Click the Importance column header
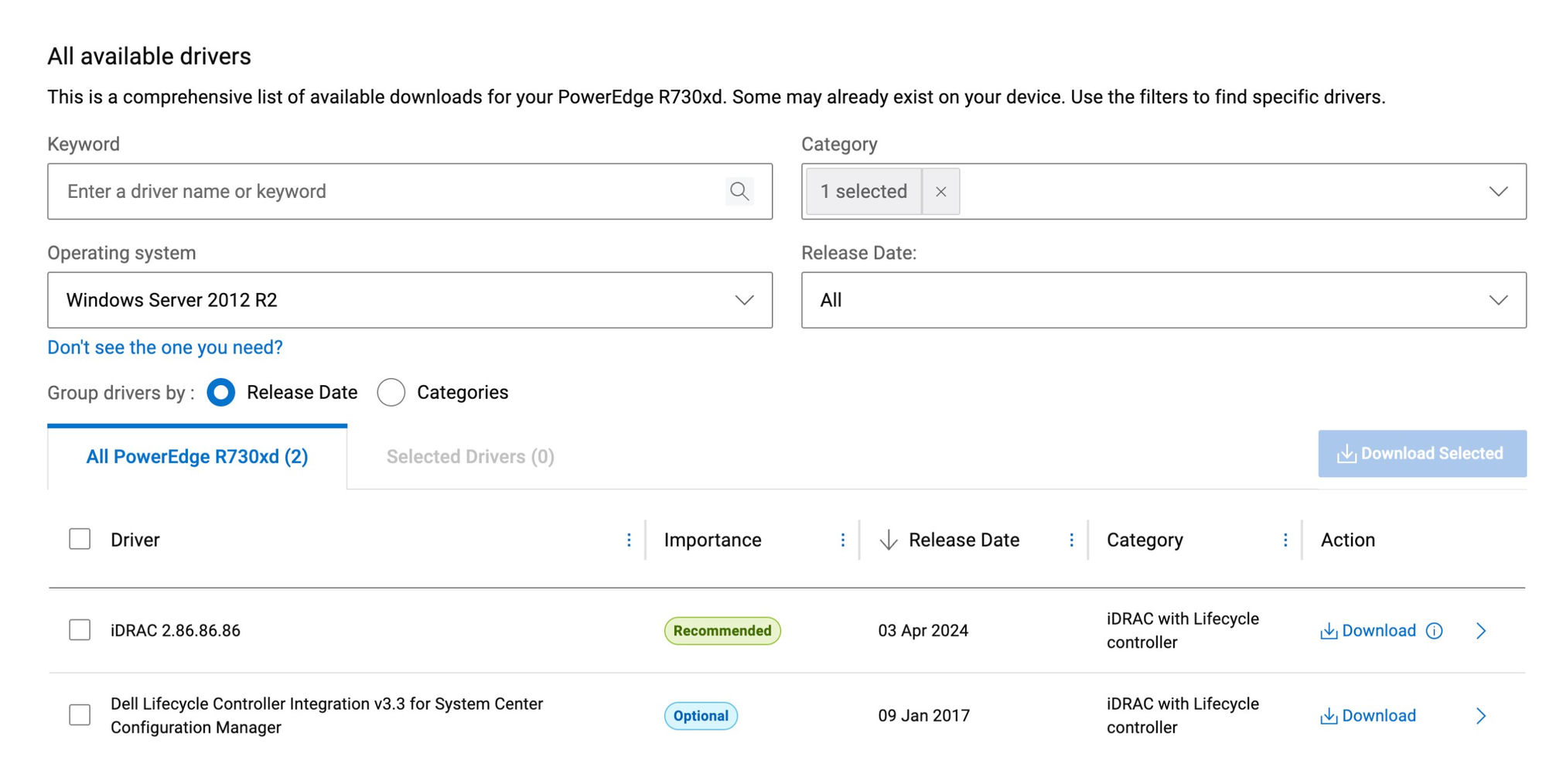 click(713, 540)
